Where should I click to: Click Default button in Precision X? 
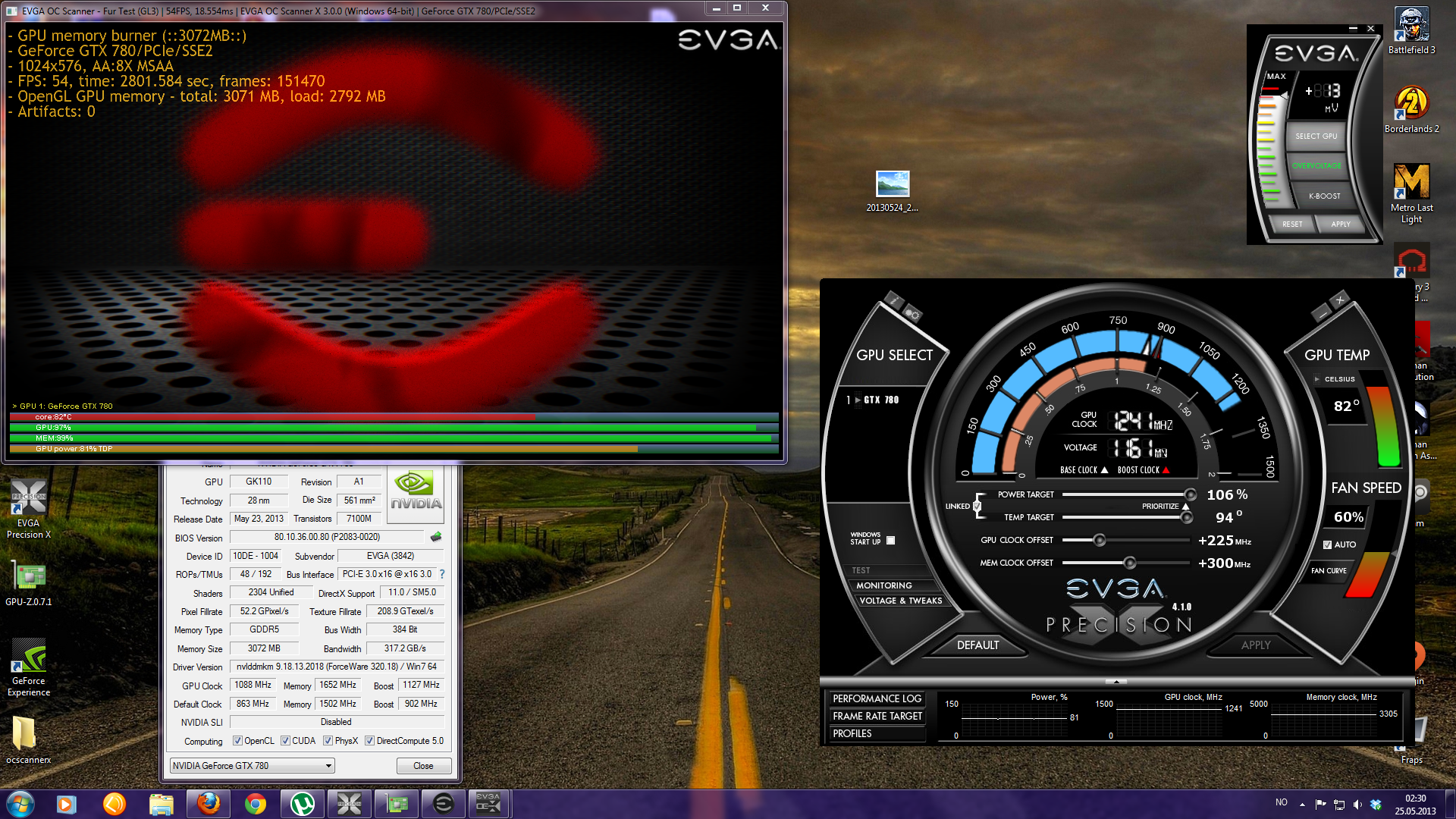point(977,645)
